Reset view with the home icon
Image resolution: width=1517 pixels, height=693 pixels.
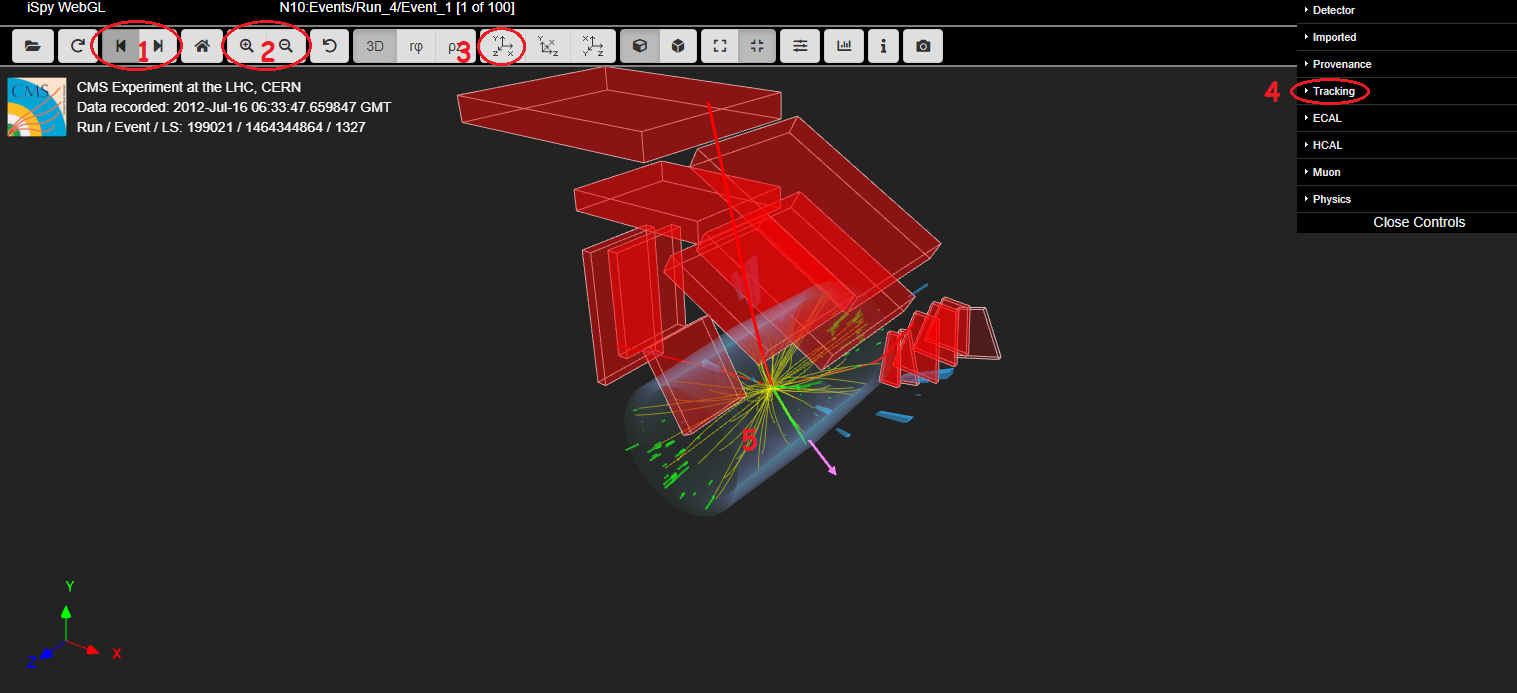click(x=202, y=46)
